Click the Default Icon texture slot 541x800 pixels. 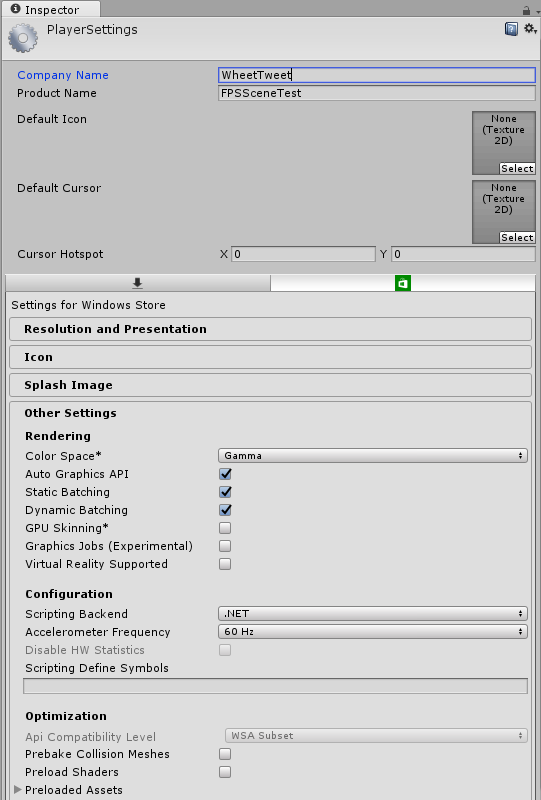click(x=504, y=143)
